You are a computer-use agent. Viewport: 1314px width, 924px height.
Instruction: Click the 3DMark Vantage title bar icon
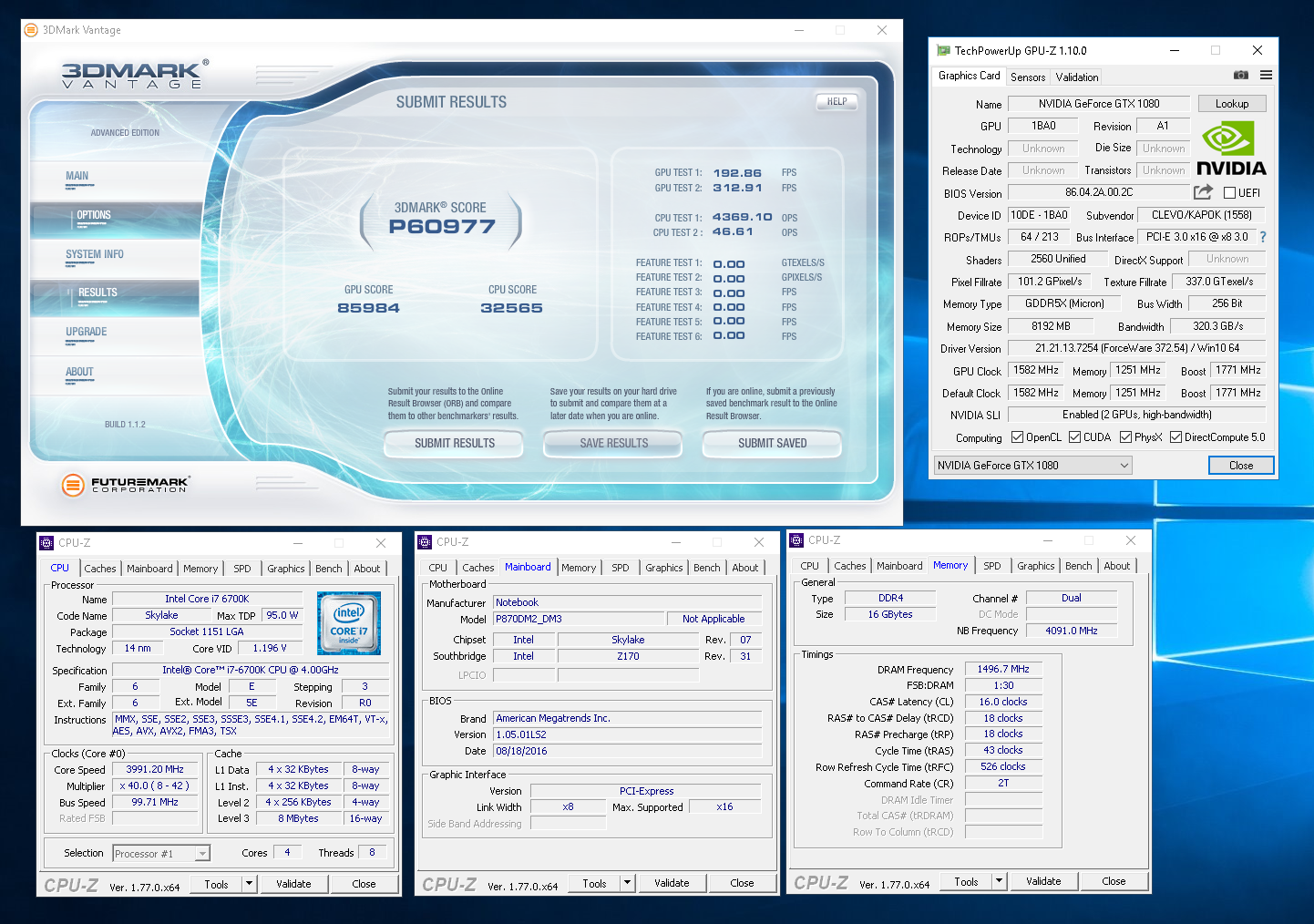31,30
